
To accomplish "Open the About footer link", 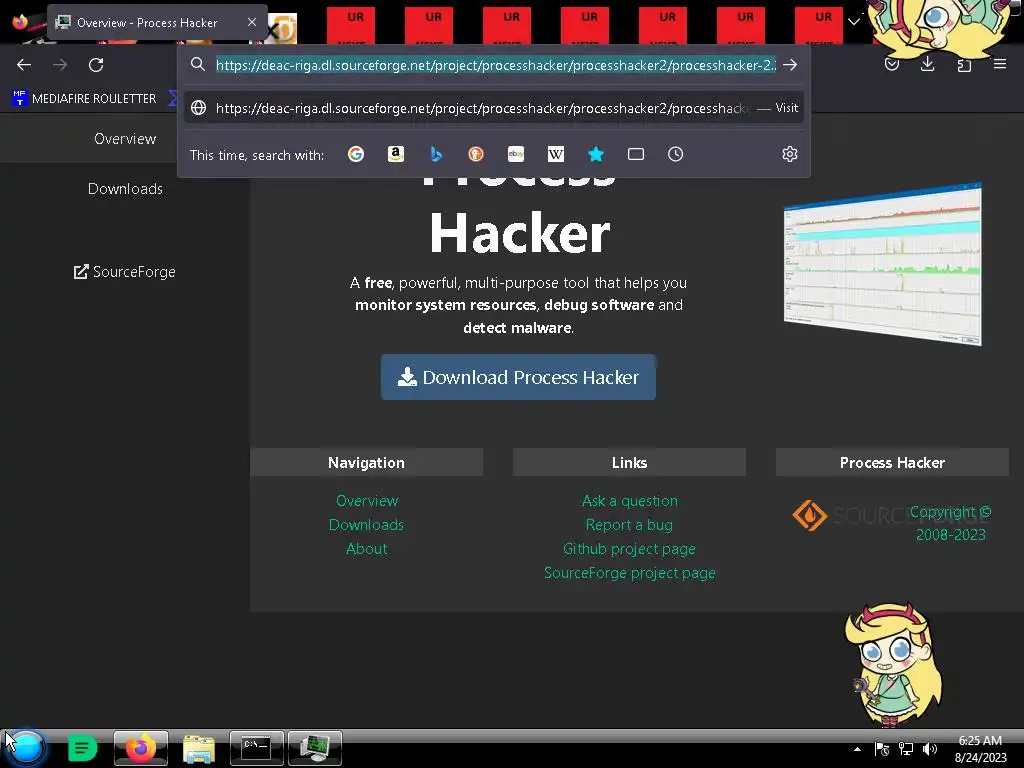I will click(366, 549).
